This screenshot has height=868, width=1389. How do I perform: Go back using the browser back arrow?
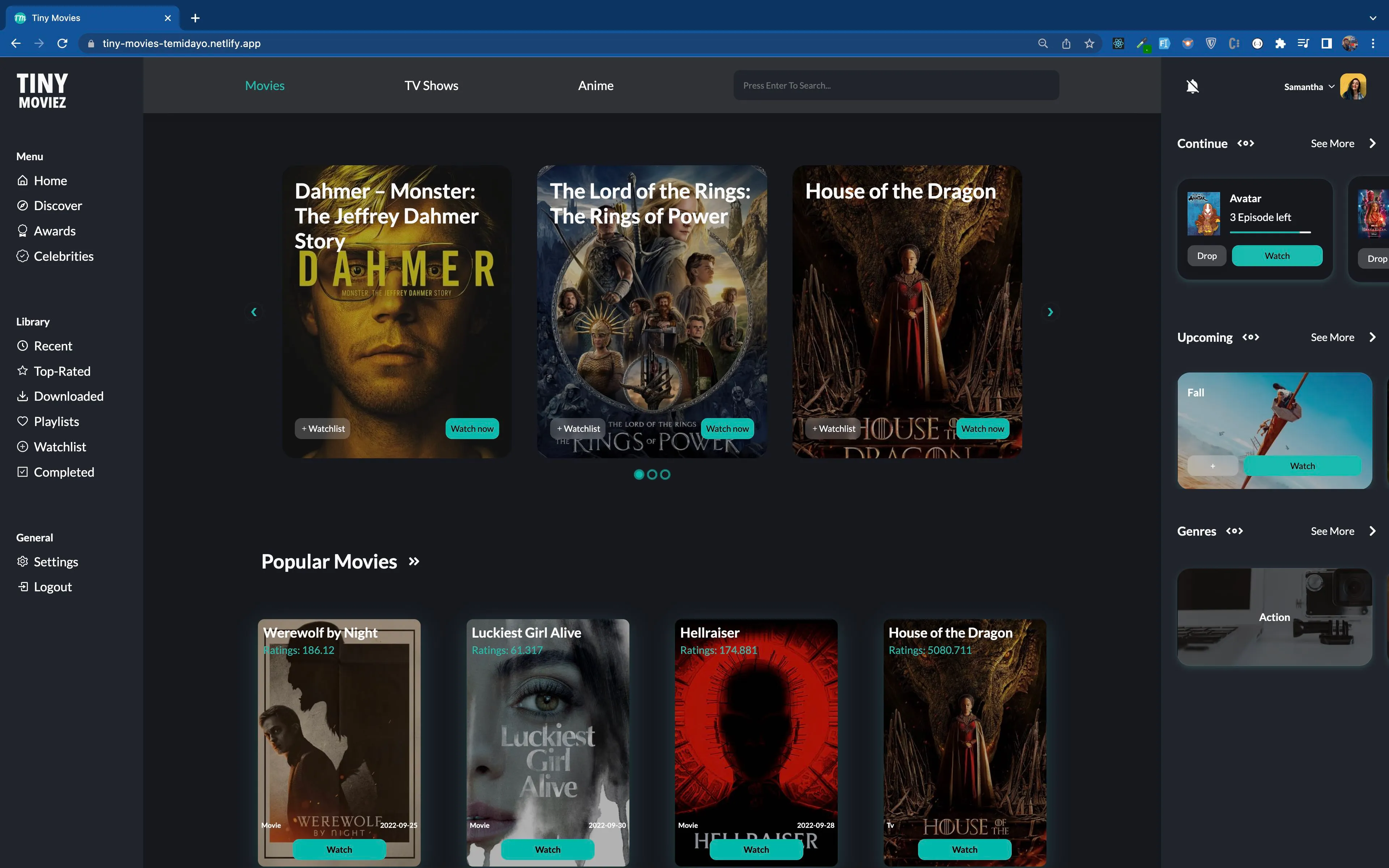[16, 44]
